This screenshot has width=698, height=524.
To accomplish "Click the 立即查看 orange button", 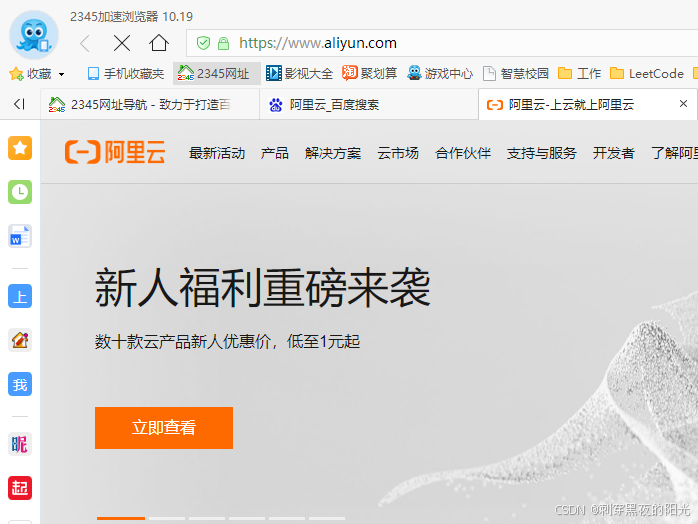I will point(164,428).
